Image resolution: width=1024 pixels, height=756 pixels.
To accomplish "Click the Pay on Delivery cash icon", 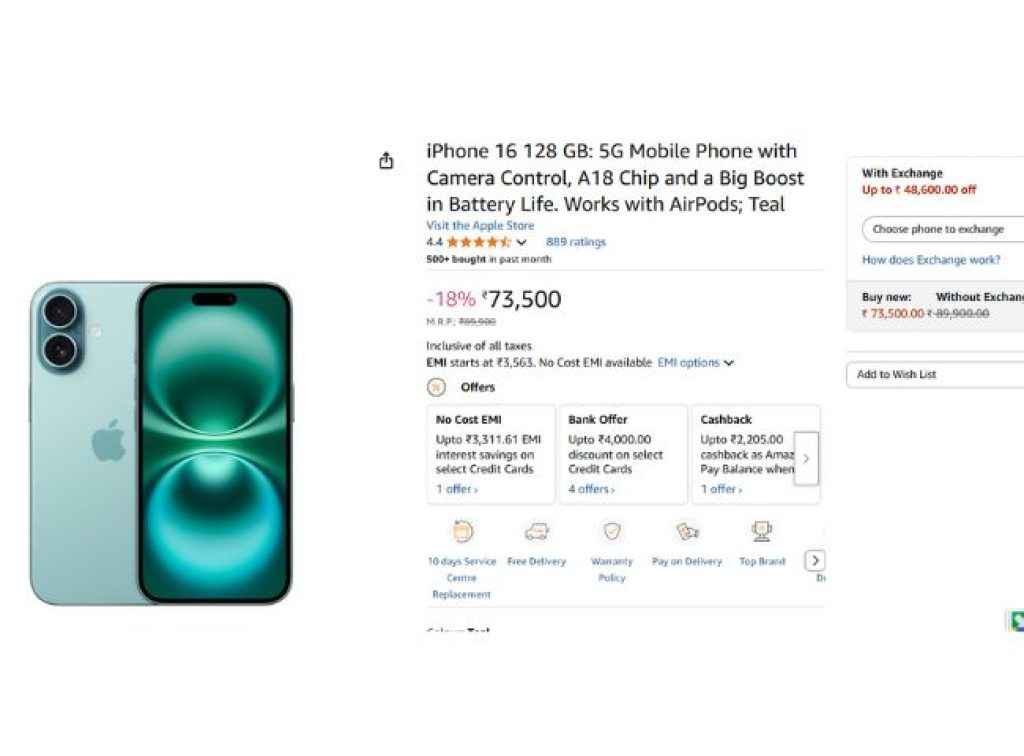I will pos(686,531).
